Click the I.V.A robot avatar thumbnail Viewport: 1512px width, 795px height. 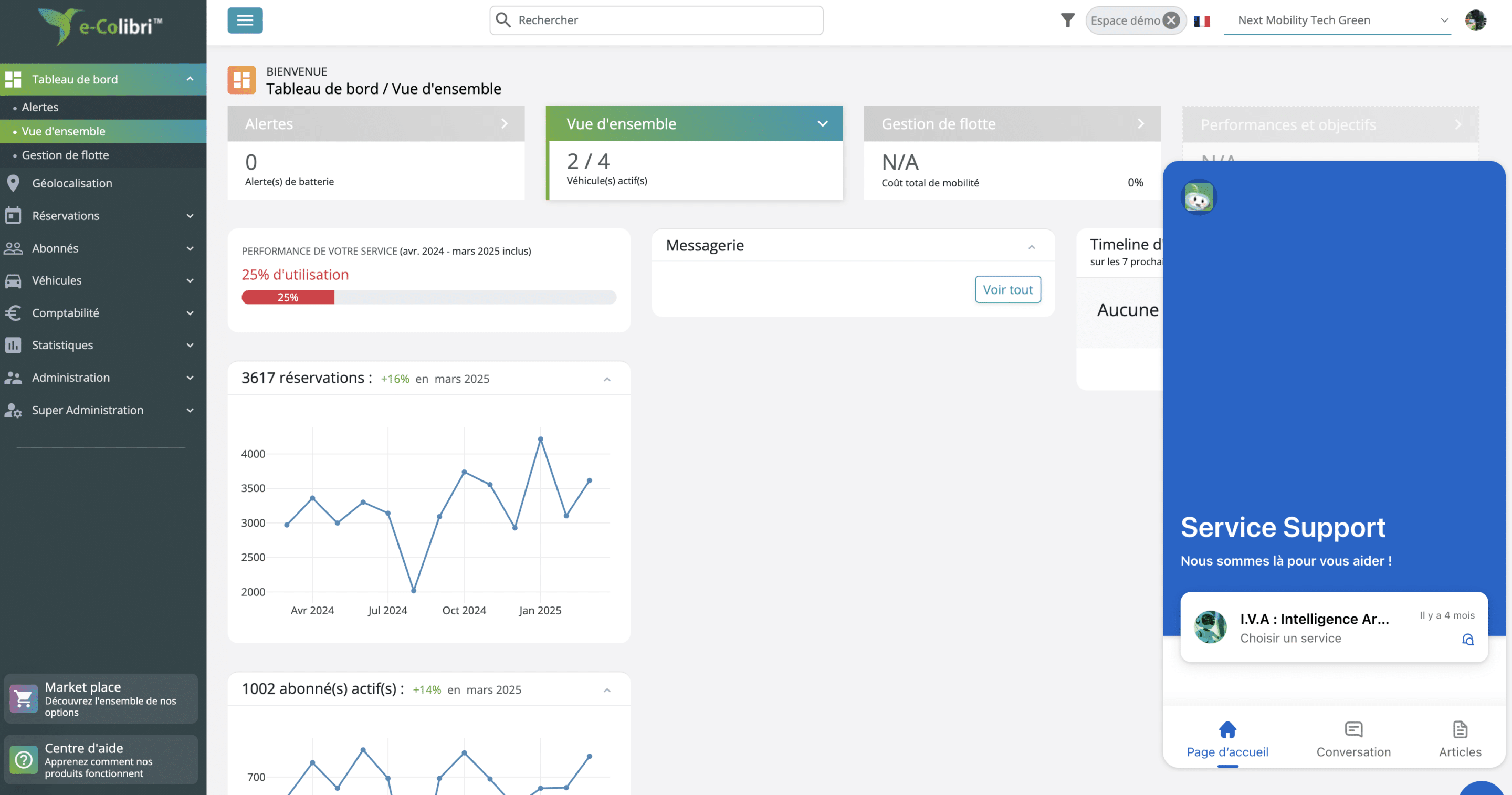1210,627
